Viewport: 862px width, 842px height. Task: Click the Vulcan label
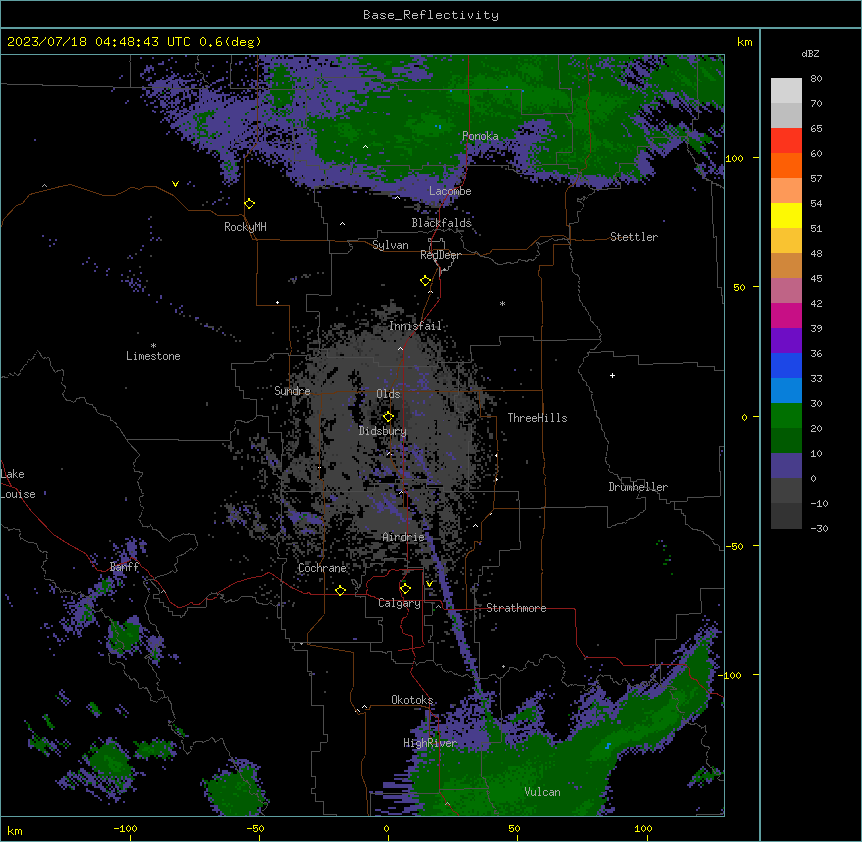coord(543,792)
